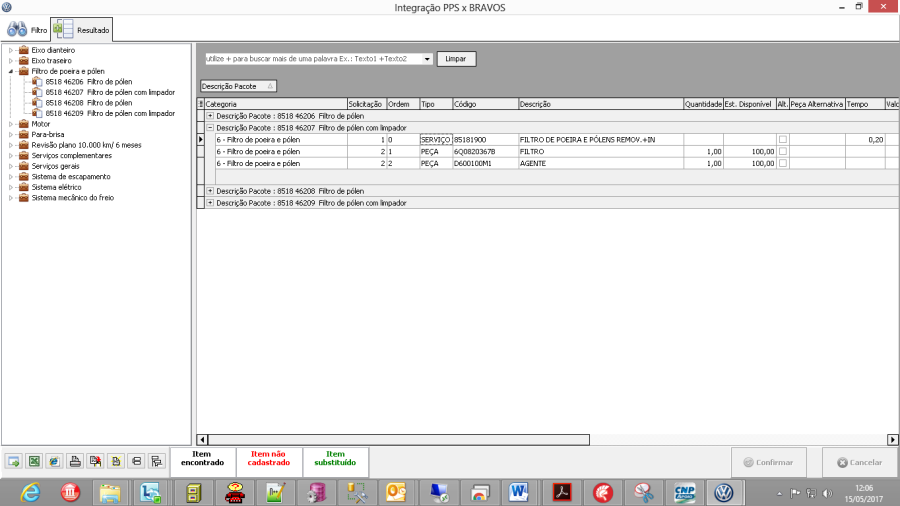
Task: Open the CNP Apoio taskbar icon
Action: point(685,493)
